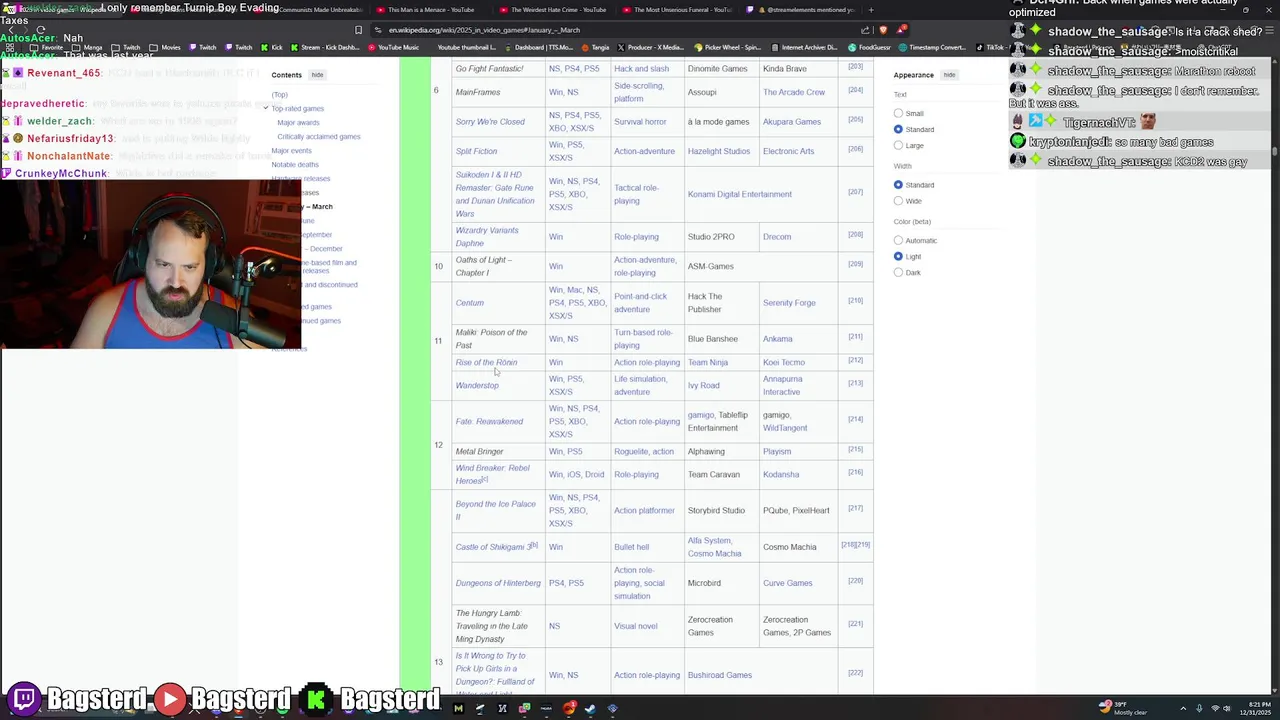This screenshot has width=1280, height=720.
Task: Open citation reference [212]
Action: point(855,360)
